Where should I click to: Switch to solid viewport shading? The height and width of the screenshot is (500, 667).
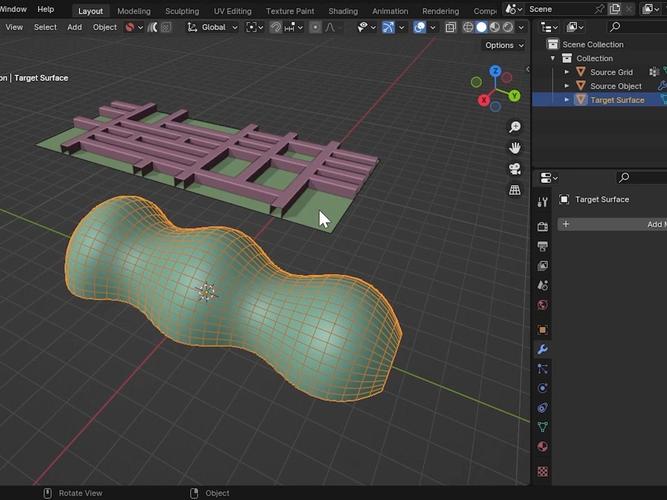tap(481, 27)
